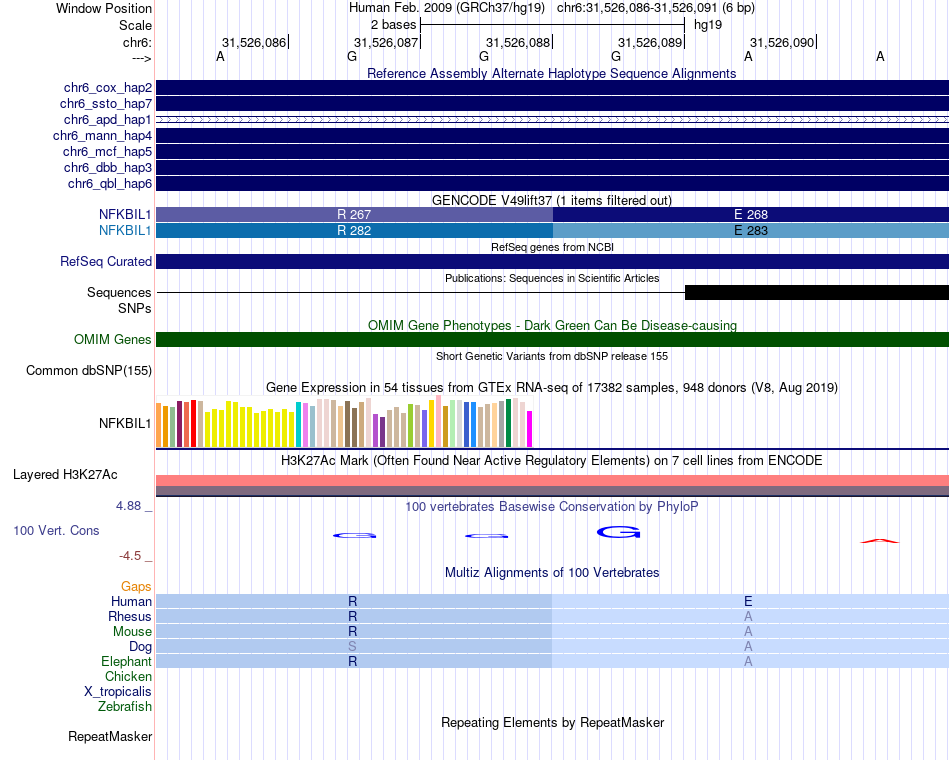Select the SNPs track label
The image size is (950, 760).
tap(135, 308)
